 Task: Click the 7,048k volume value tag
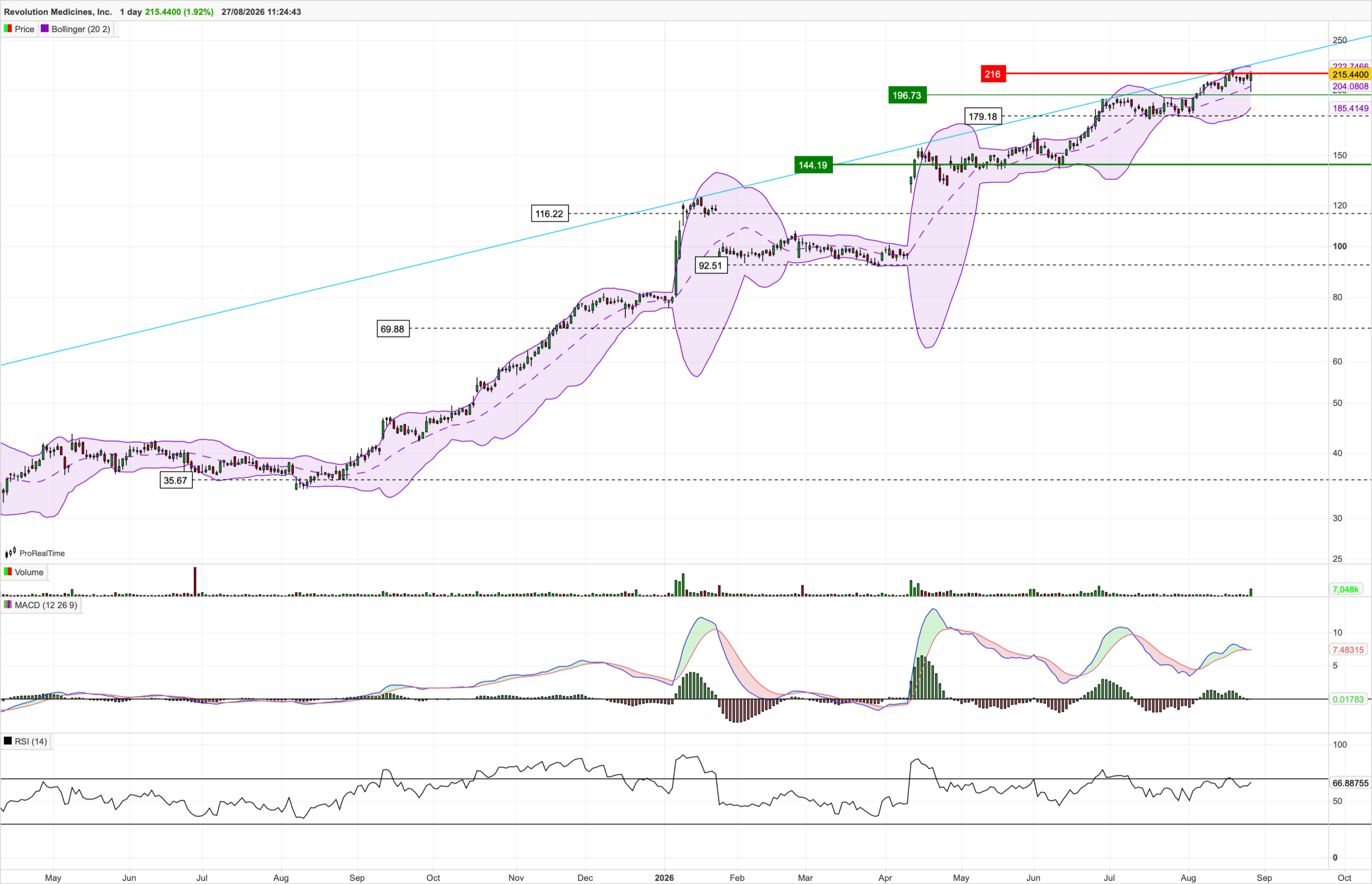(1346, 589)
